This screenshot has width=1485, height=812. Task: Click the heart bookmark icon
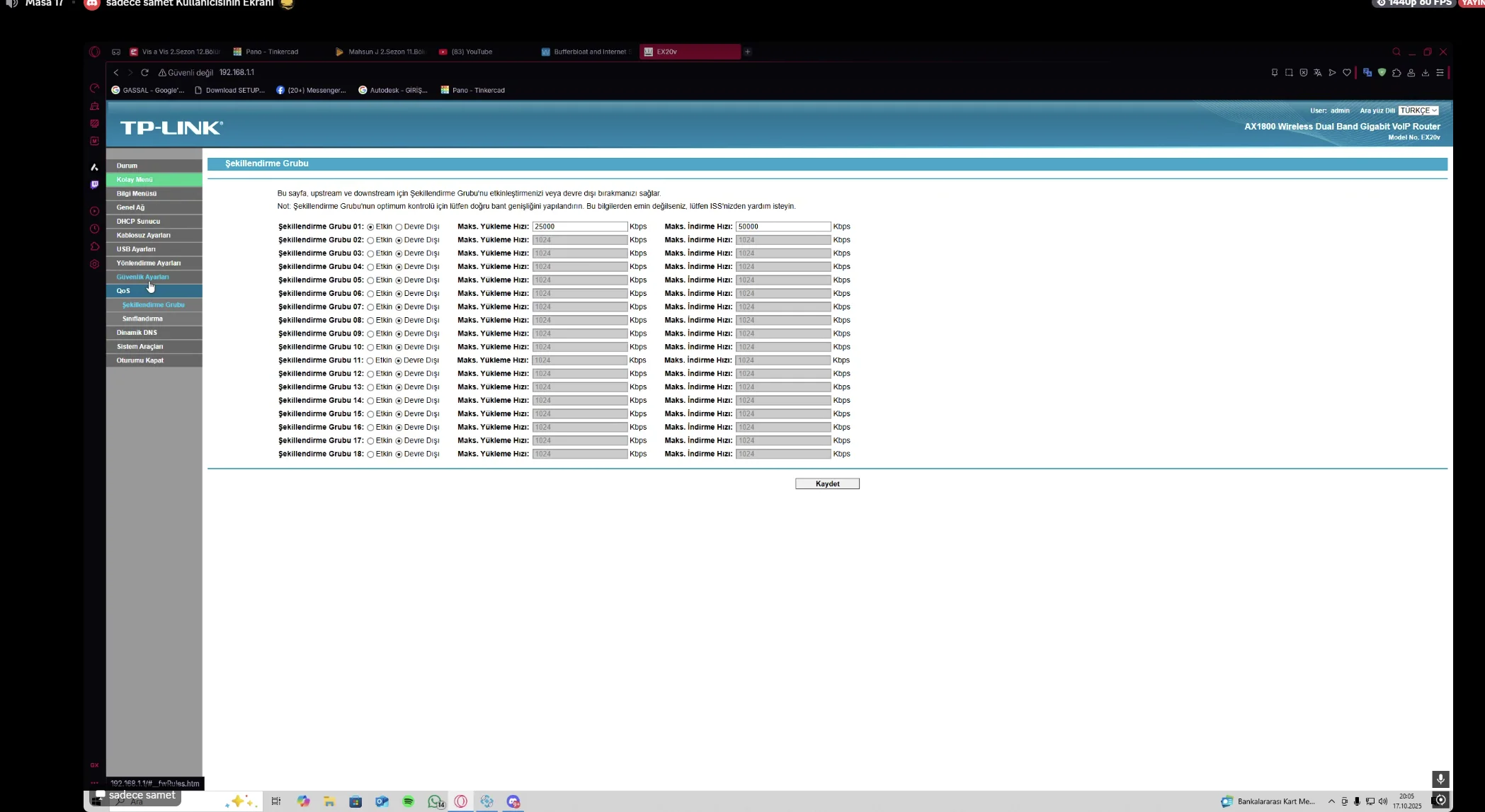[x=1346, y=72]
